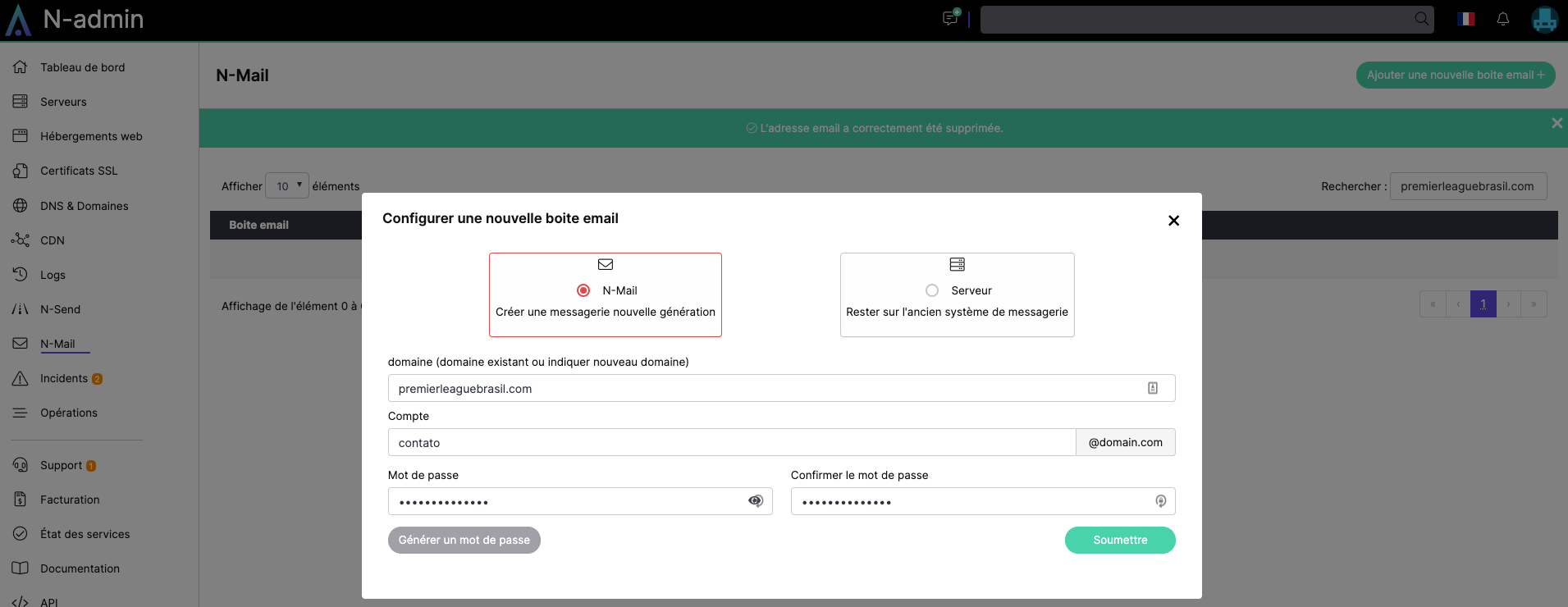Screen dimensions: 1568x607
Task: Click the Soumettre button
Action: [1119, 540]
